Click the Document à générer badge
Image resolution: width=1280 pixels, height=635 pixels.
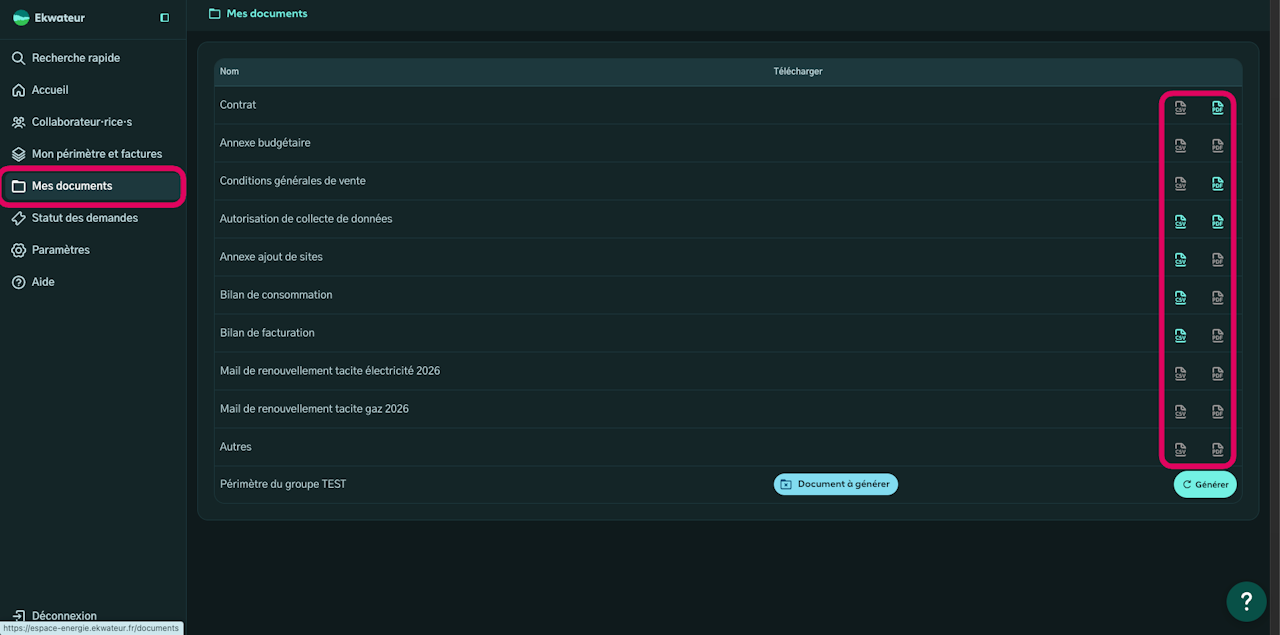coord(836,484)
